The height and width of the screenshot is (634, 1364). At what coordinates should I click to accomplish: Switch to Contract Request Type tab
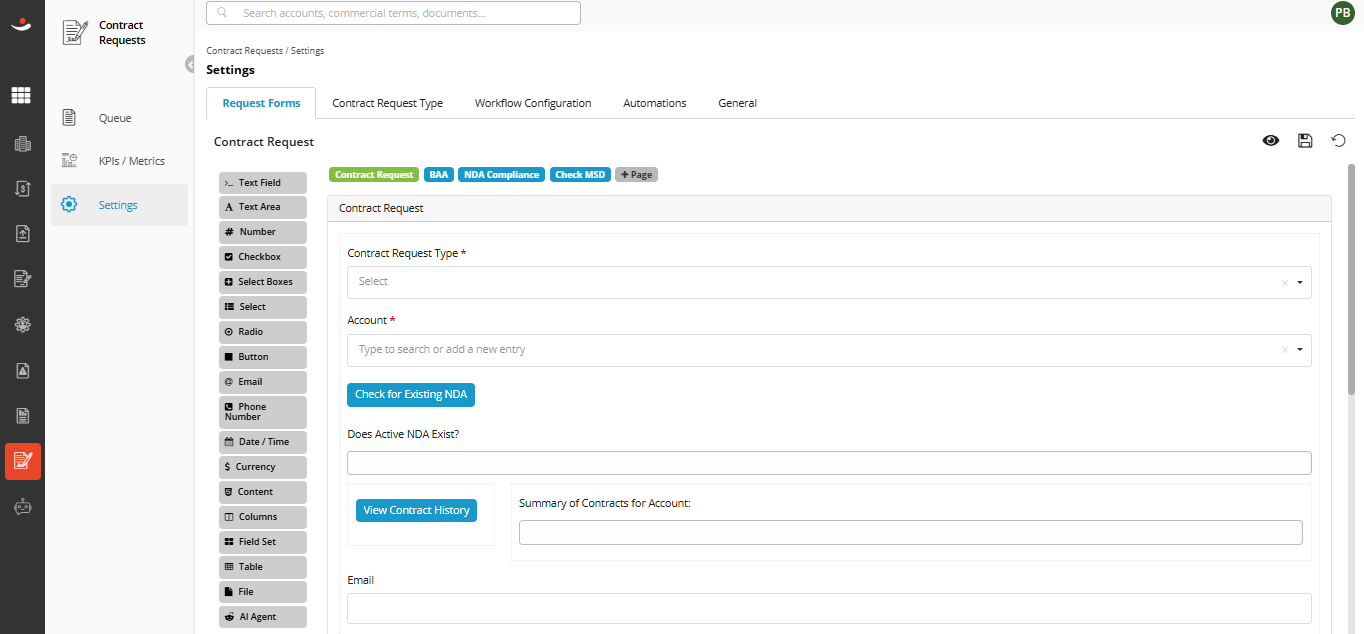[387, 103]
